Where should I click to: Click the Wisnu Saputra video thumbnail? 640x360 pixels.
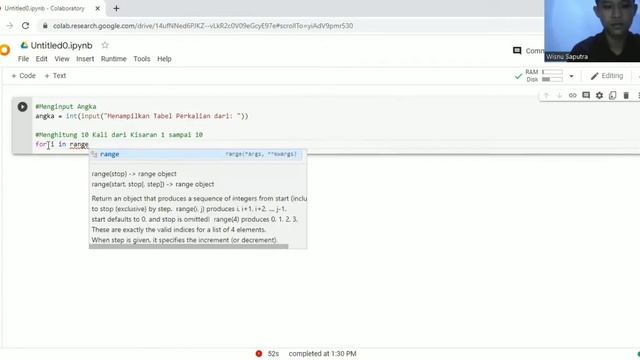[592, 31]
